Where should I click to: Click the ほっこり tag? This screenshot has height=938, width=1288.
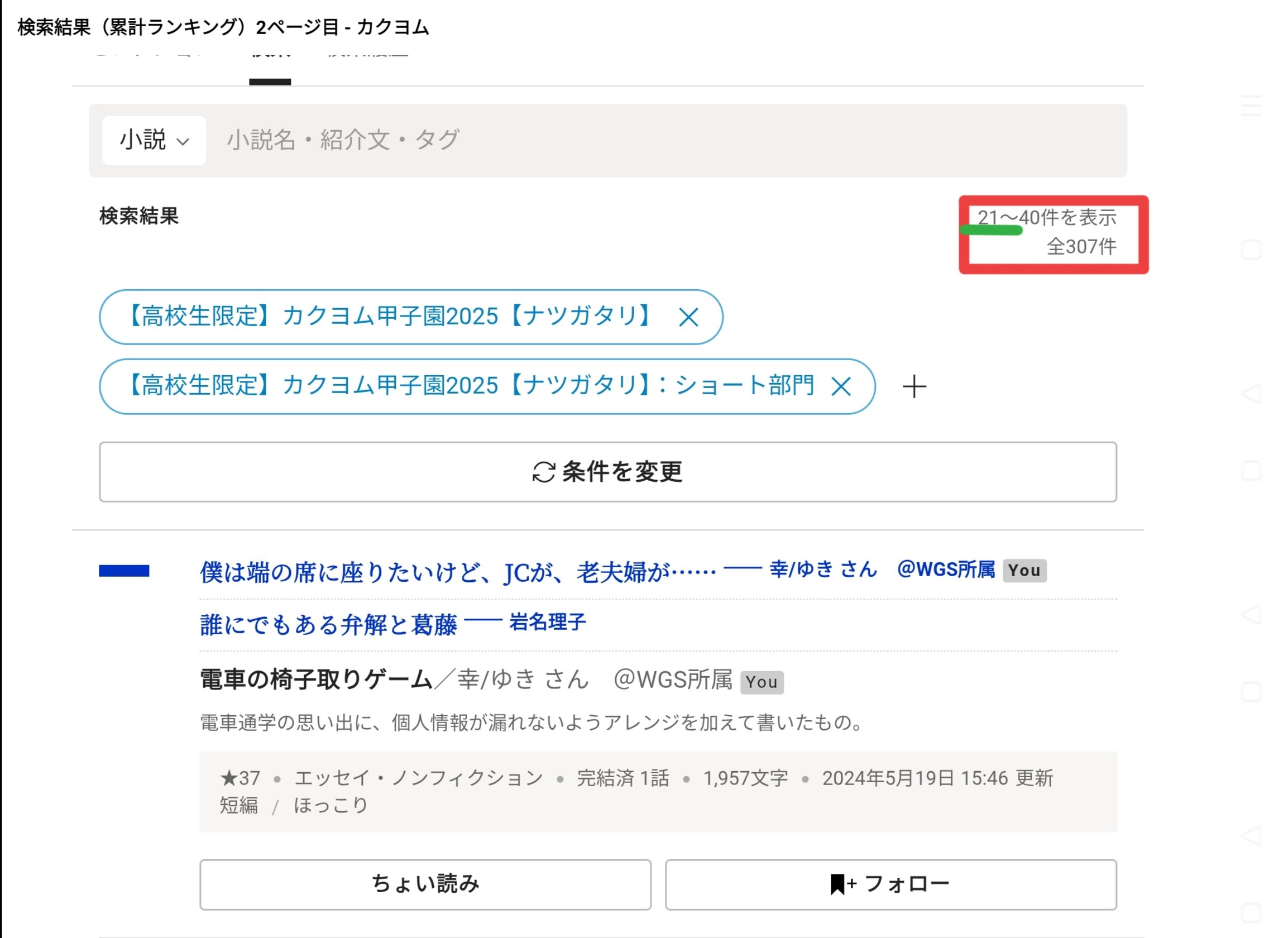[x=331, y=805]
